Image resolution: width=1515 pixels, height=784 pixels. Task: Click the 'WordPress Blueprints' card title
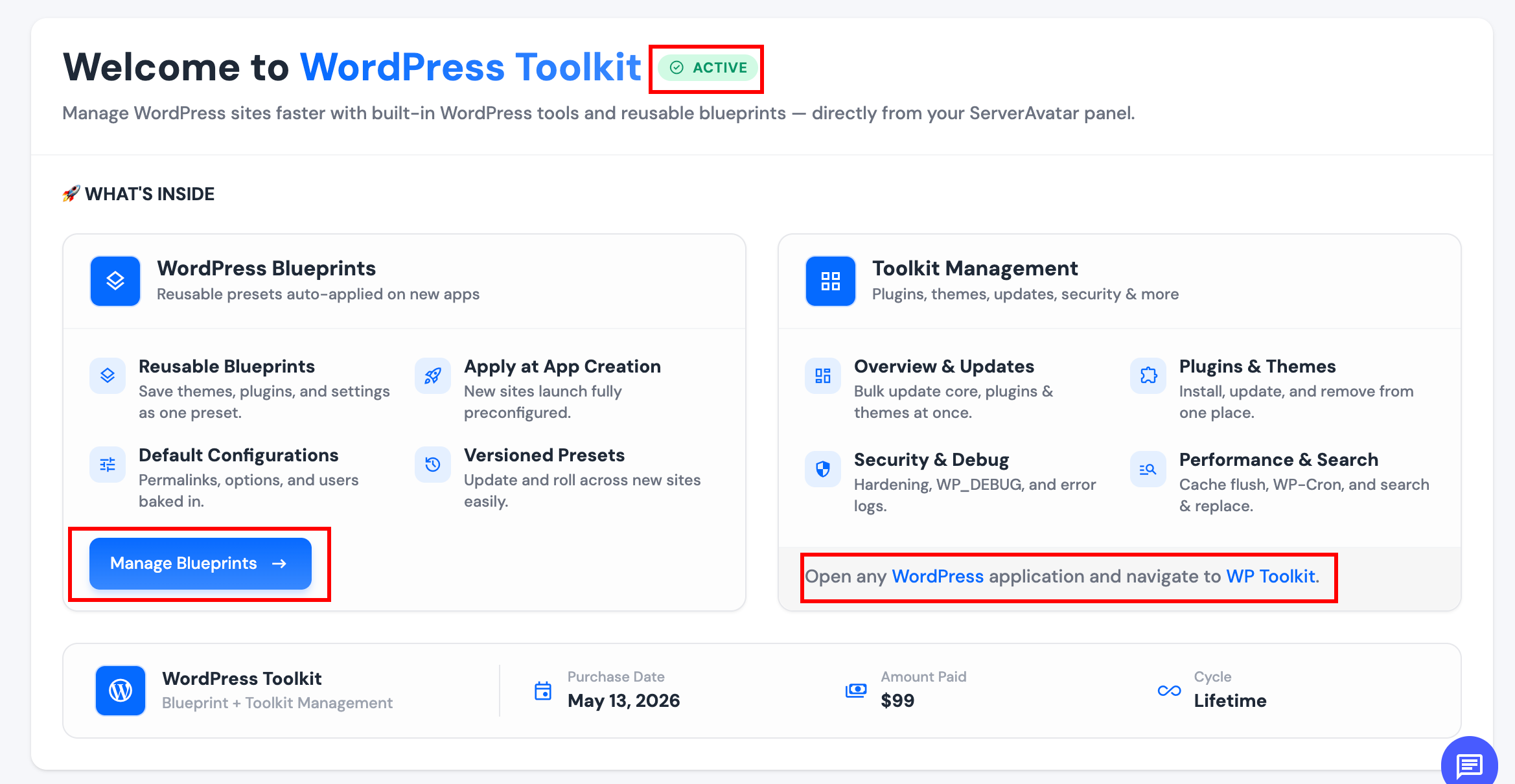pos(266,268)
